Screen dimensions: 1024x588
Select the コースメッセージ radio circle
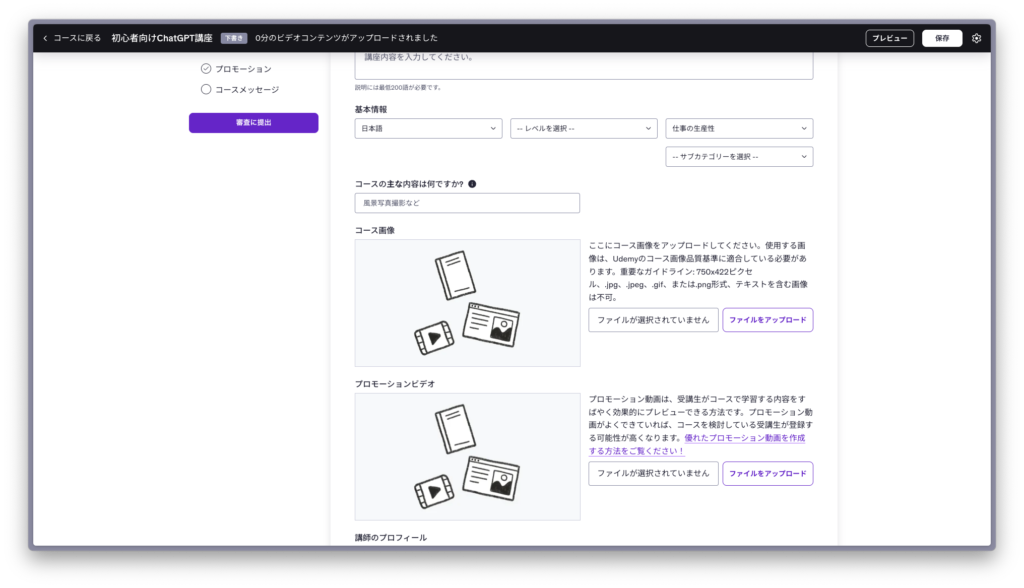point(206,89)
